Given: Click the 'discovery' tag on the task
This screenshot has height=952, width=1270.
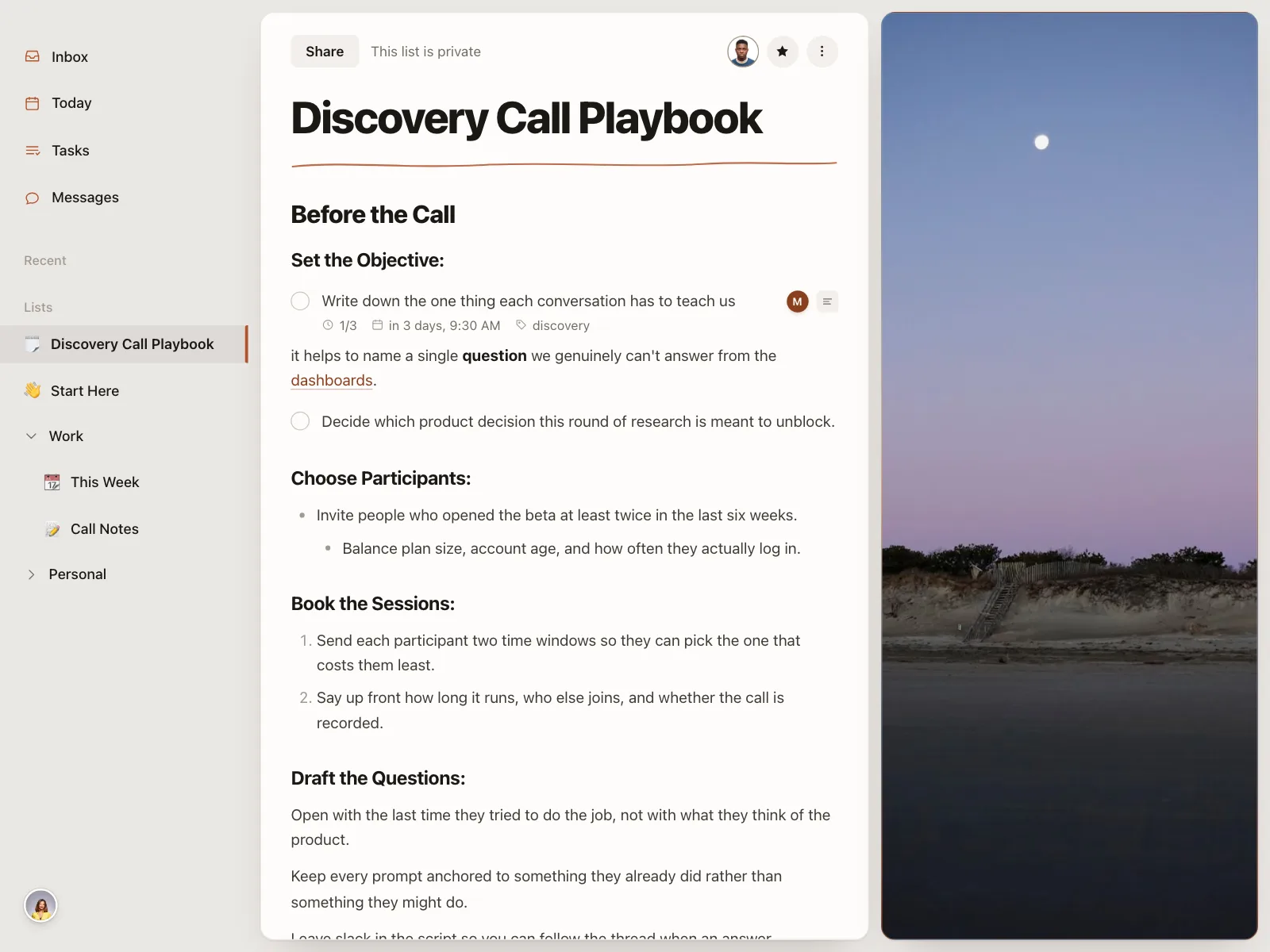Looking at the screenshot, I should coord(552,325).
